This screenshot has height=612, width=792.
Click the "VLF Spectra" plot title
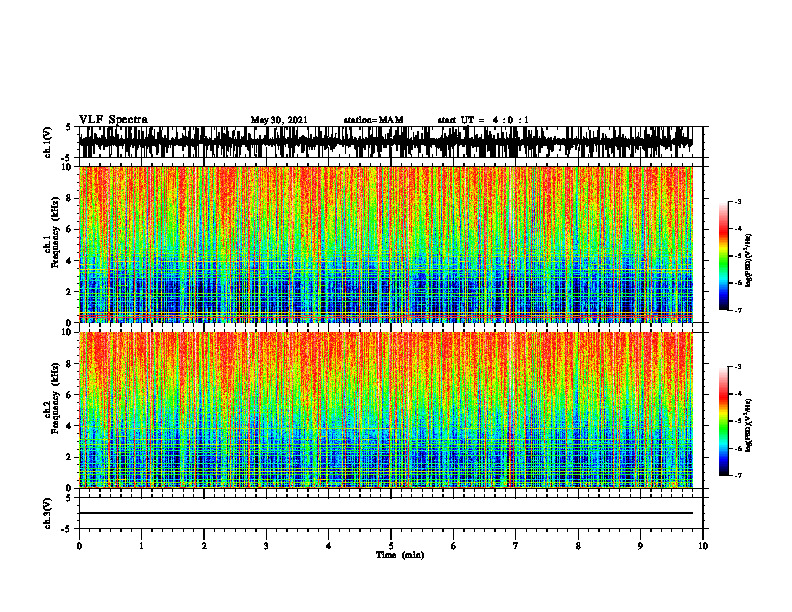[113, 120]
